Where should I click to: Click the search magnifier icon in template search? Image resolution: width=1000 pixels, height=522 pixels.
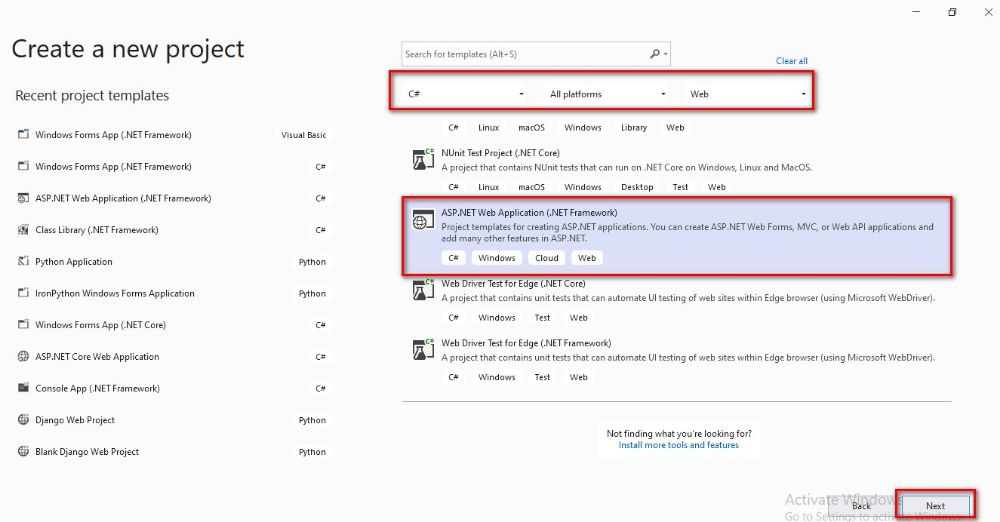[655, 54]
